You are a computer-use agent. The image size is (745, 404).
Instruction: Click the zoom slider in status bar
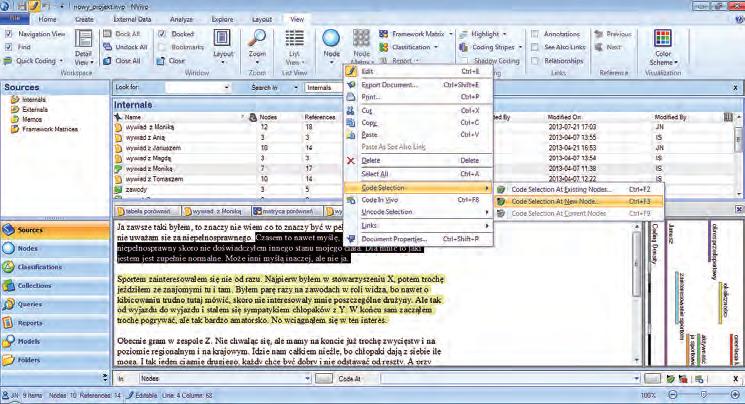click(704, 395)
